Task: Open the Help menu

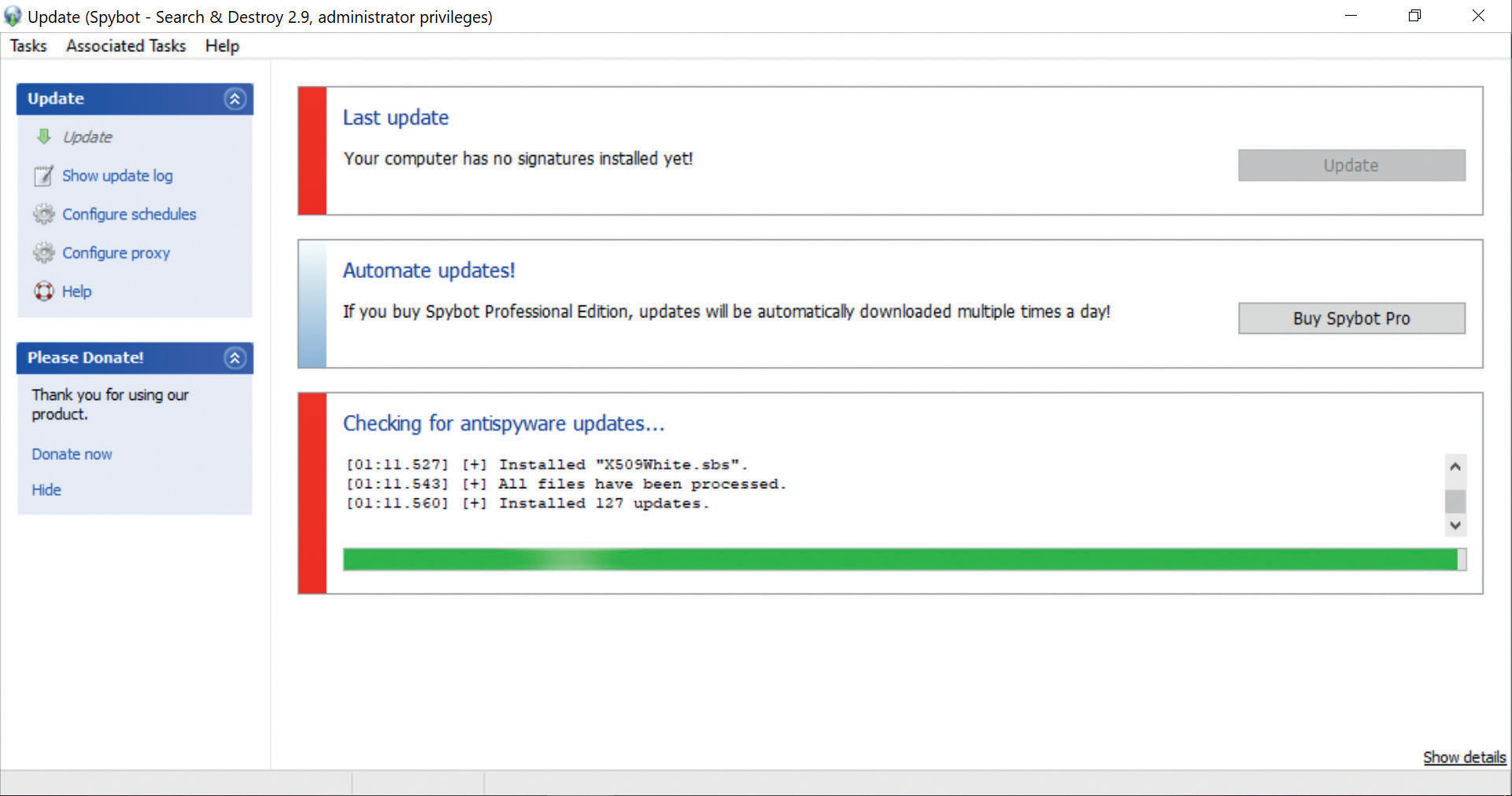Action: pos(222,46)
